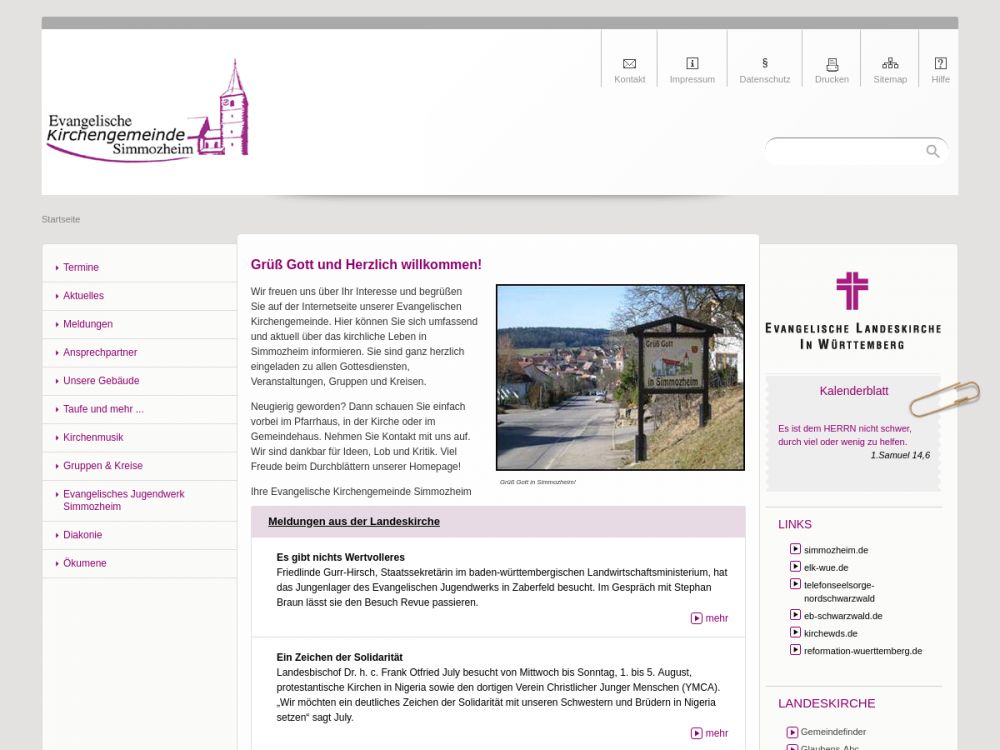Follow the Meldungen aus der Landeskirche heading
The image size is (1000, 750).
tap(354, 521)
